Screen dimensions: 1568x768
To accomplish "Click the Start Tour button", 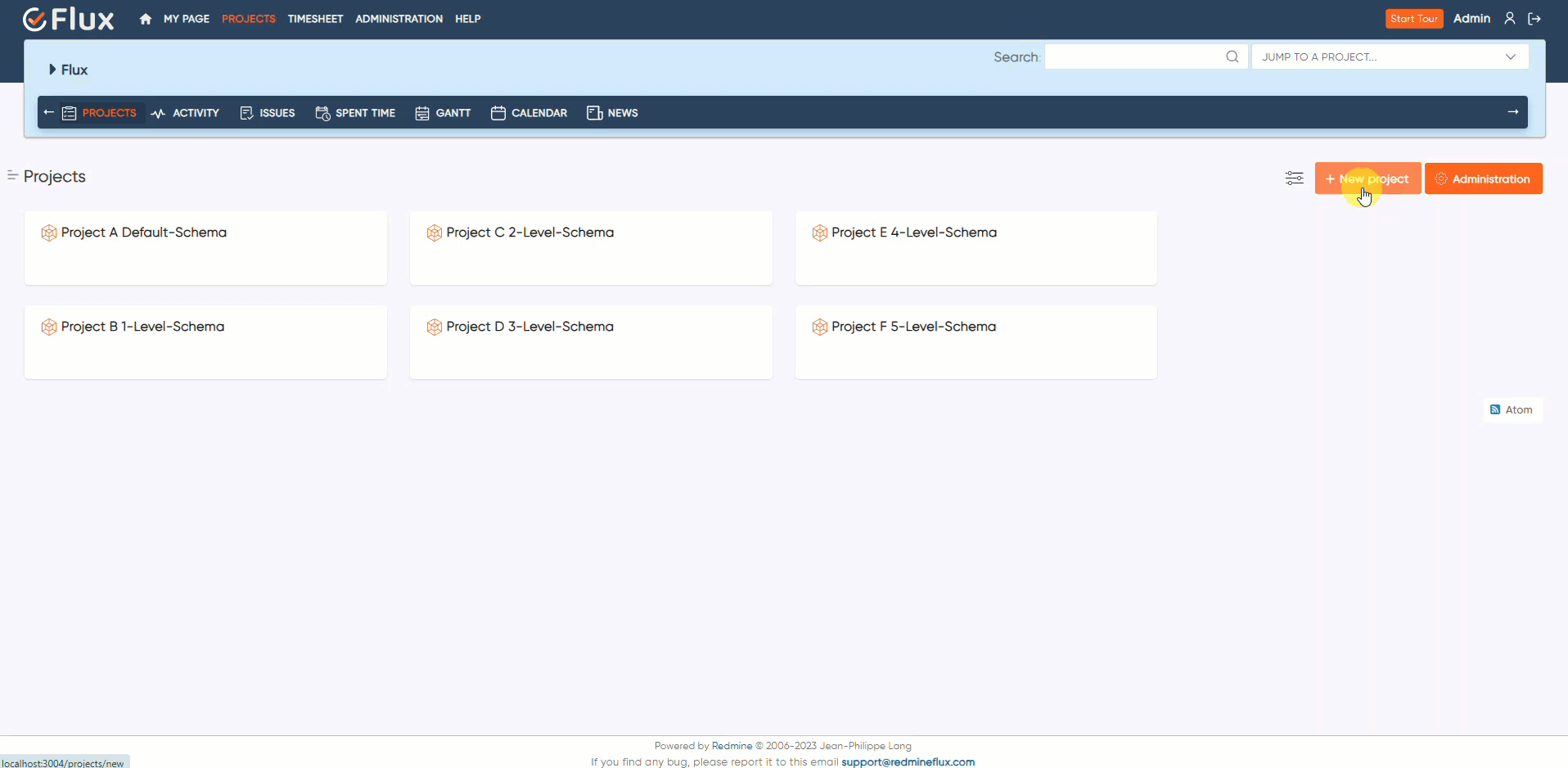I will pos(1414,18).
